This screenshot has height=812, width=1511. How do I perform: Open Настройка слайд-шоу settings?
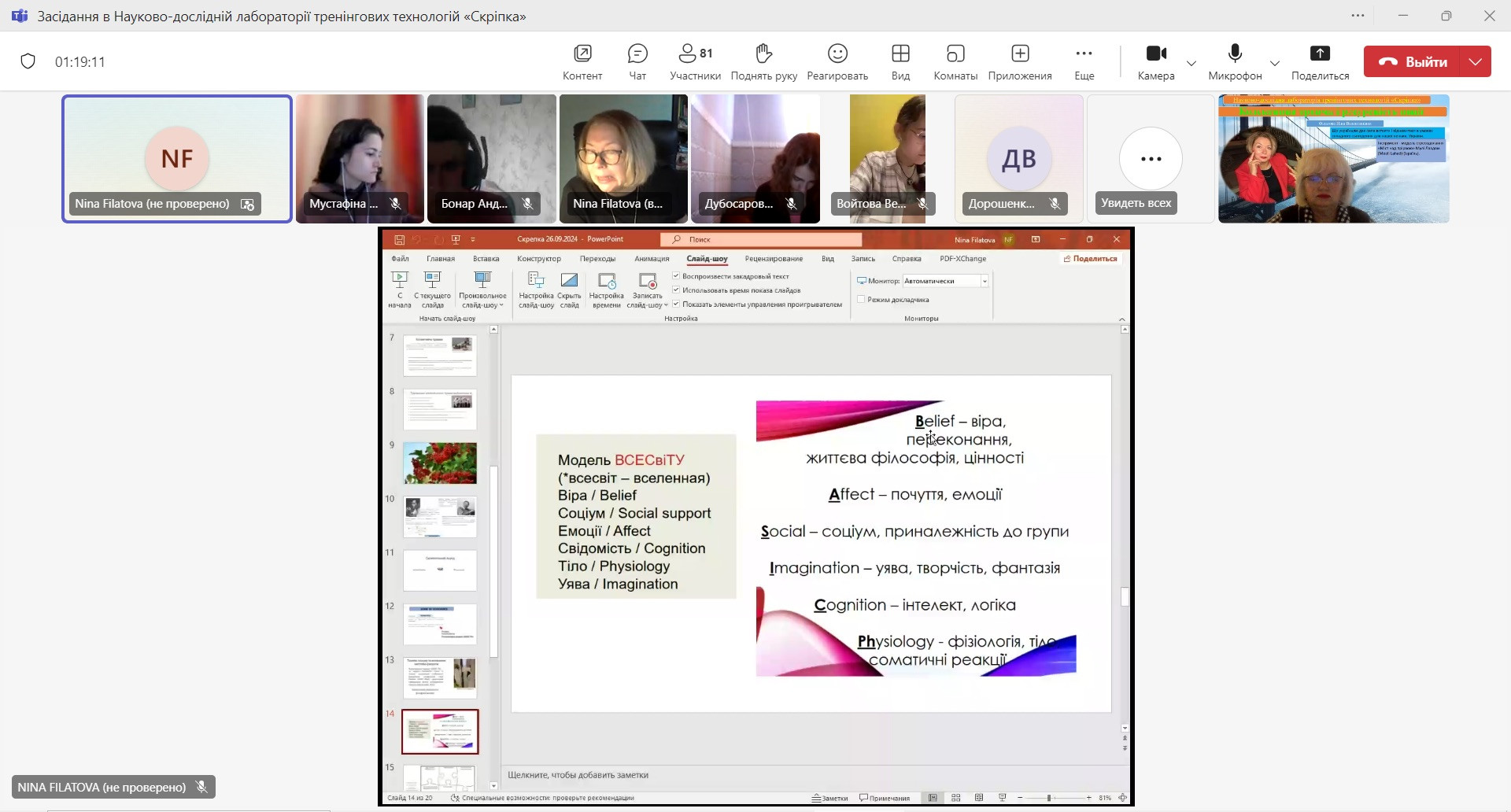tap(536, 290)
